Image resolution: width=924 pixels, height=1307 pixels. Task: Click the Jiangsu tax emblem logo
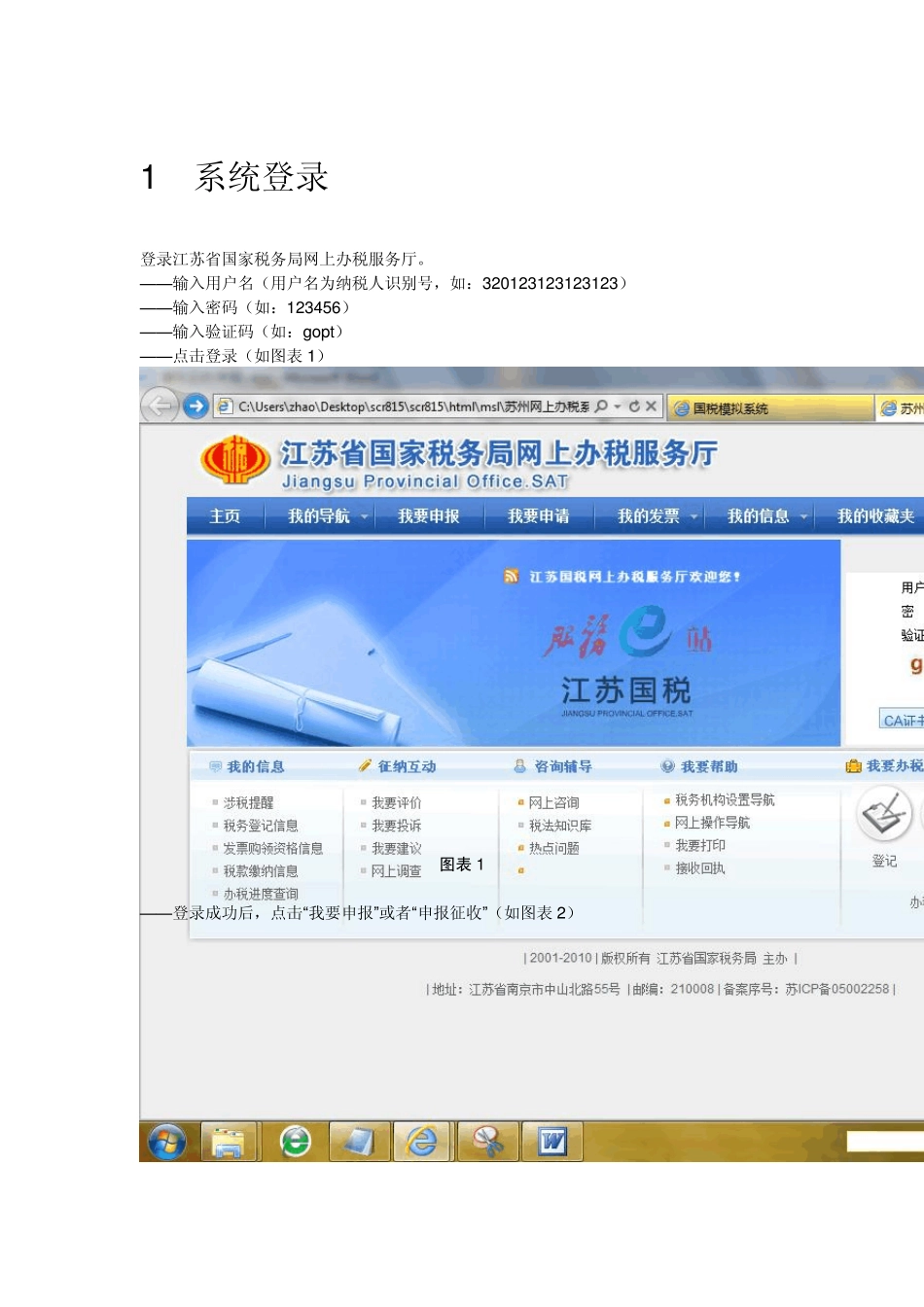(x=234, y=461)
